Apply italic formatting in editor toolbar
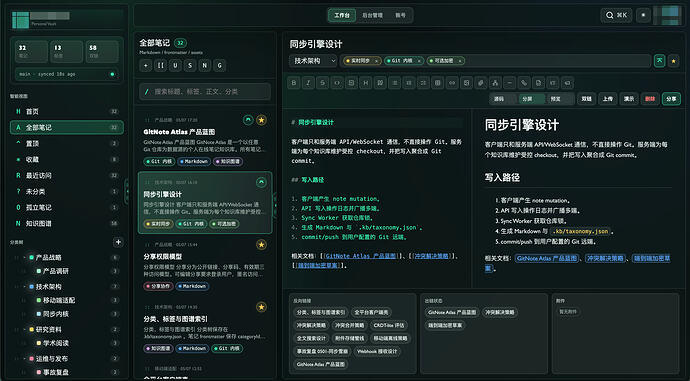This screenshot has width=690, height=381. (x=308, y=83)
